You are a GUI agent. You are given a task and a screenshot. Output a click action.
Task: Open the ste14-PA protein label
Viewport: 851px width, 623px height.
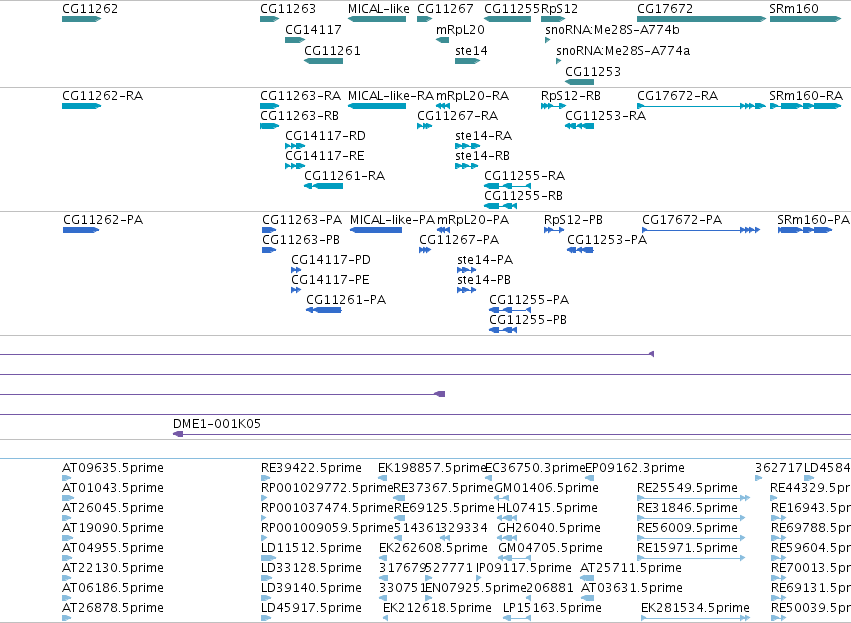point(485,260)
